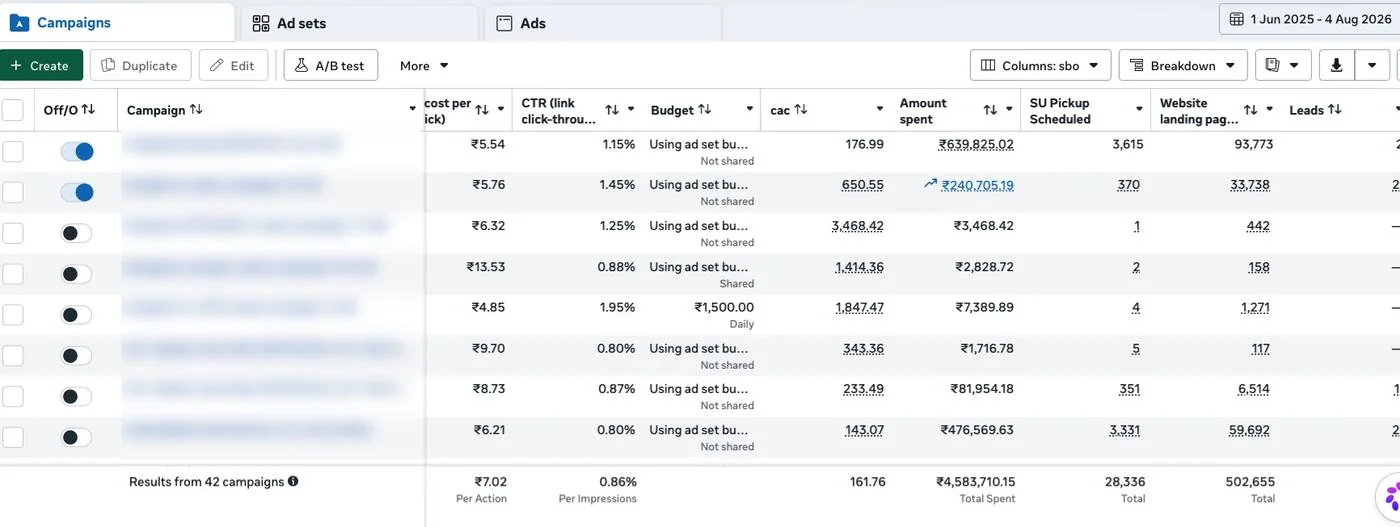Click the calendar icon in date range
Viewport: 1400px width, 527px height.
(1237, 19)
